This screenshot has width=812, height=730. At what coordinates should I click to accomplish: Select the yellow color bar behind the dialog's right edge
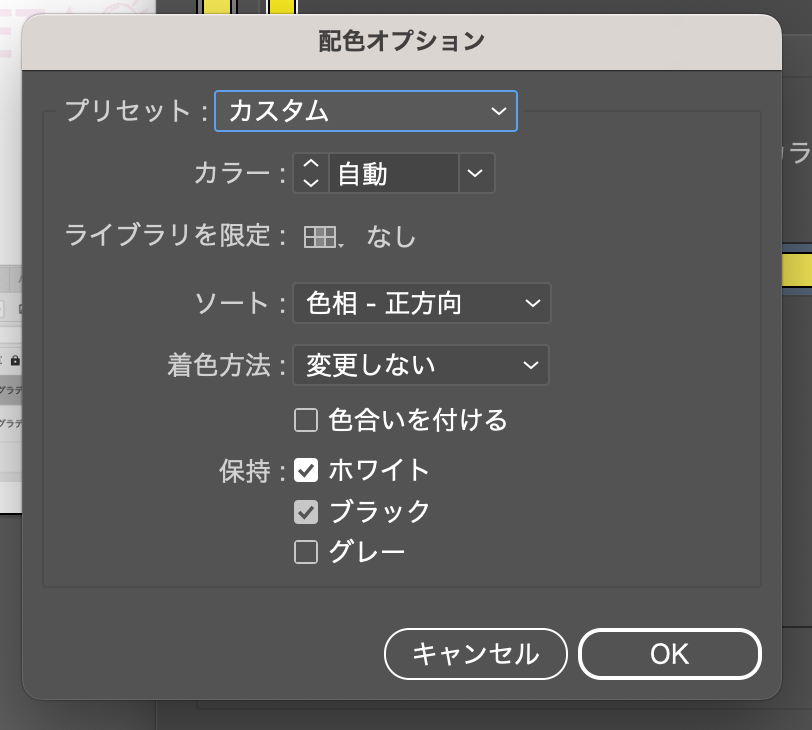click(796, 270)
